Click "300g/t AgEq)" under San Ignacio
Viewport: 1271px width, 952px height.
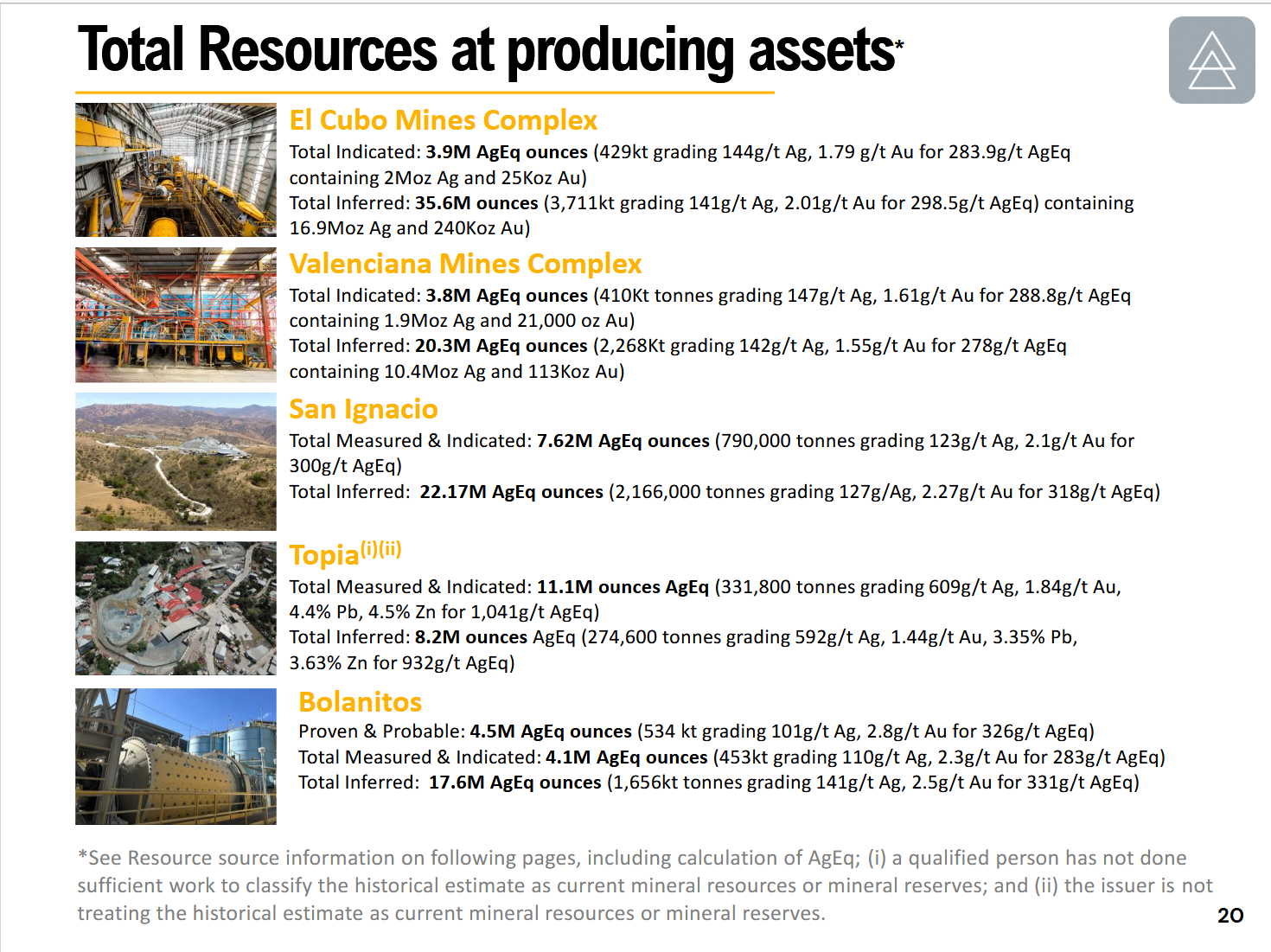(346, 466)
